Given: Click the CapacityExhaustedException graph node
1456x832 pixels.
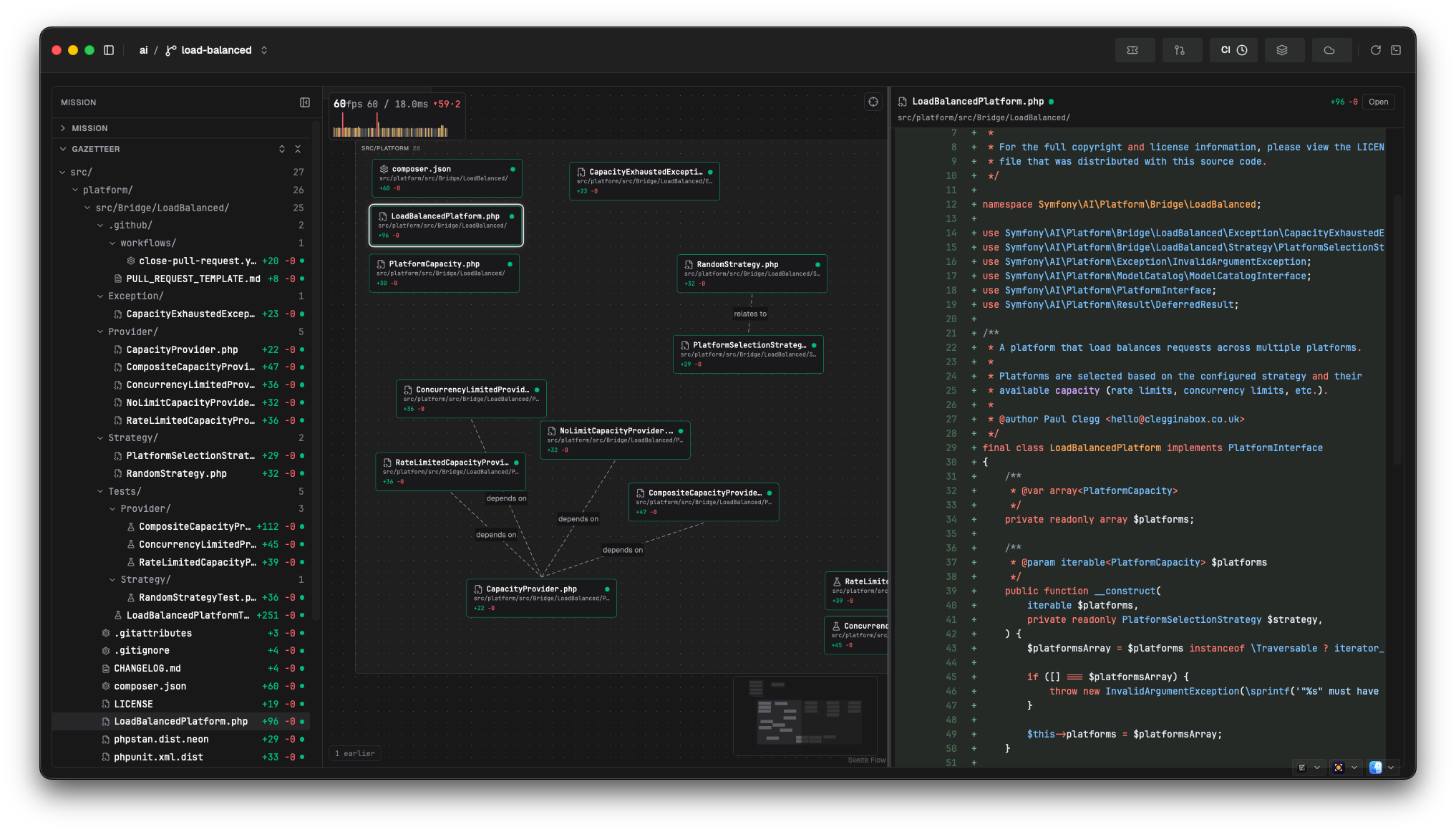Looking at the screenshot, I should tap(644, 181).
